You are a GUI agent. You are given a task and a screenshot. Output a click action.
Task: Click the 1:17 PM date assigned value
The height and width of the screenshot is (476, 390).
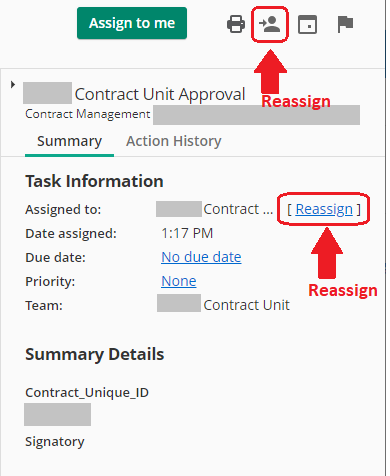(x=187, y=233)
